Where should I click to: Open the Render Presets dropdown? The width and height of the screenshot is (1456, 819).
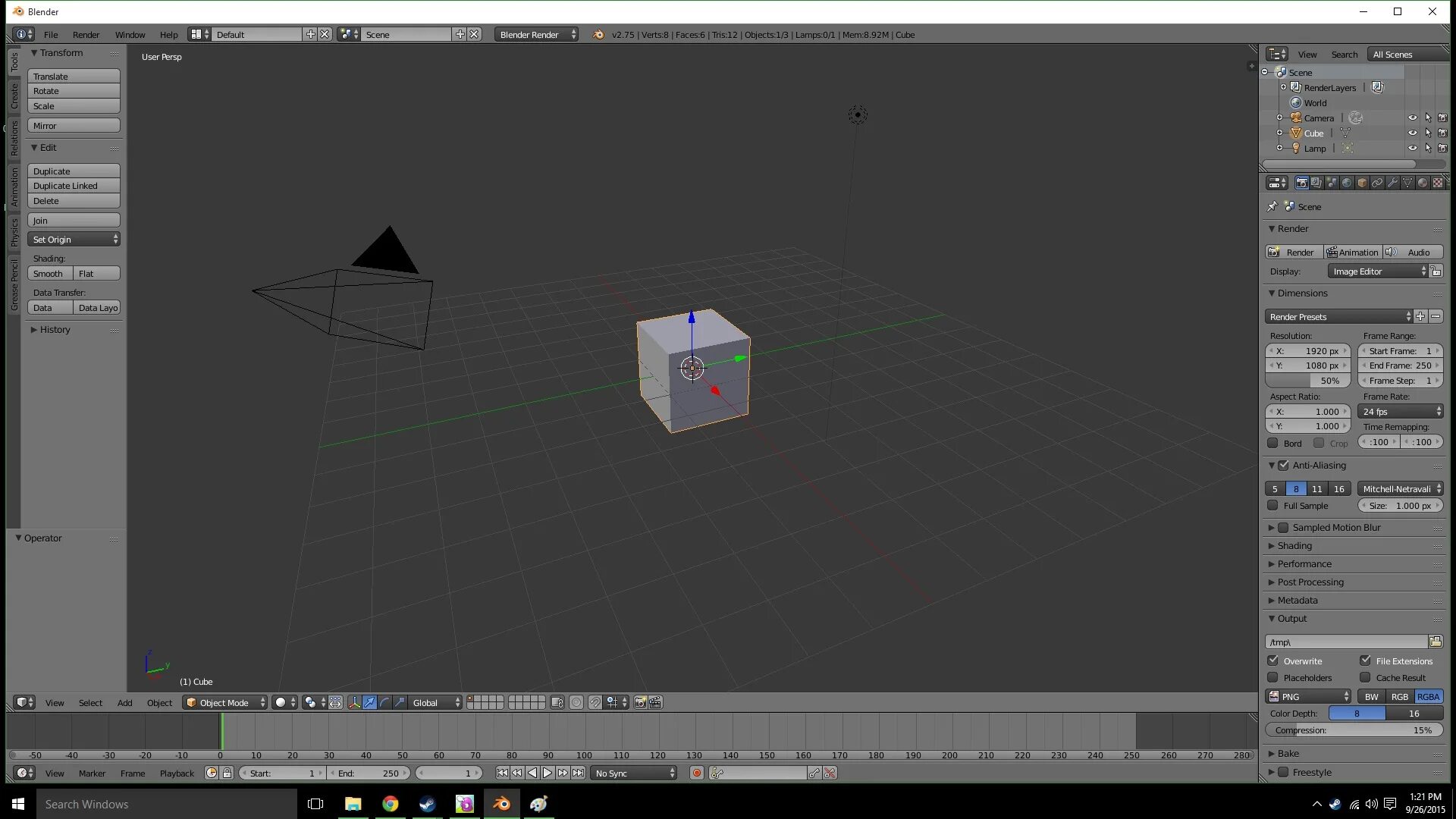[1338, 316]
